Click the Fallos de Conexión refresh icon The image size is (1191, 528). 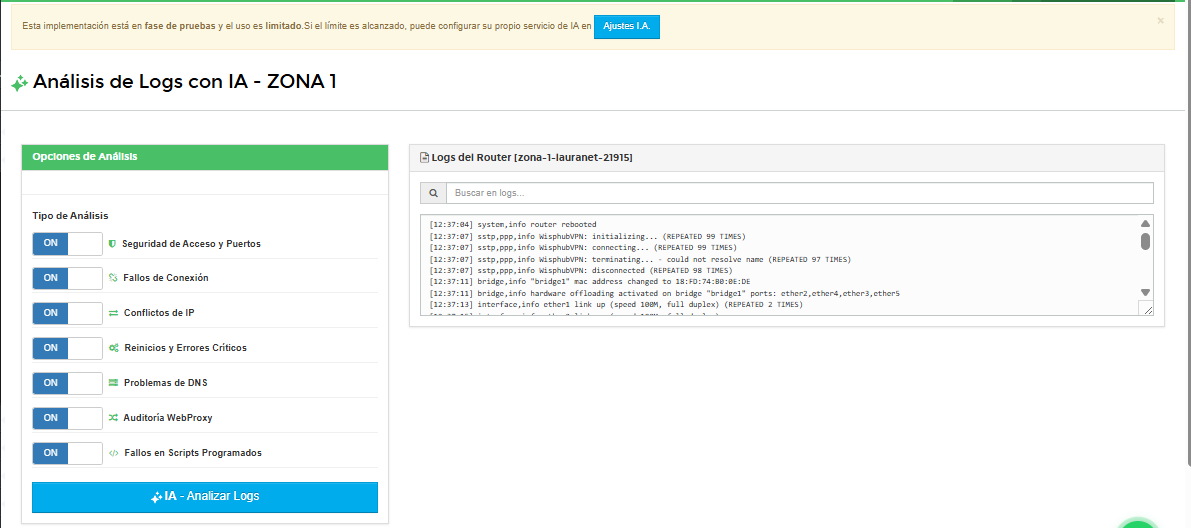pyautogui.click(x=113, y=278)
